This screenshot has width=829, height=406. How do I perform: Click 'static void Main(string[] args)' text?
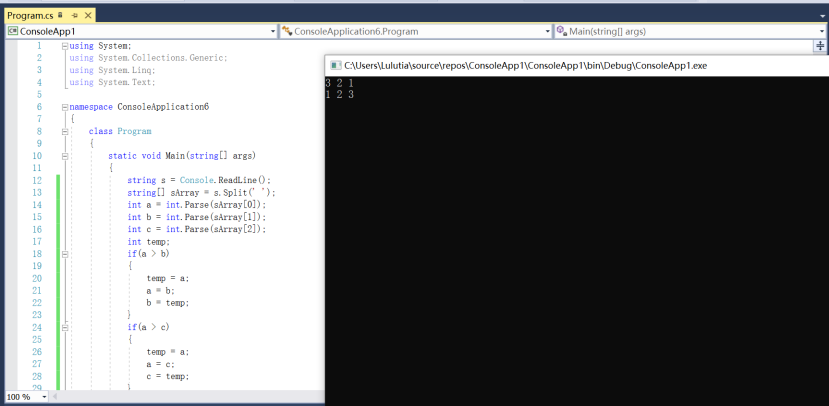tap(182, 156)
